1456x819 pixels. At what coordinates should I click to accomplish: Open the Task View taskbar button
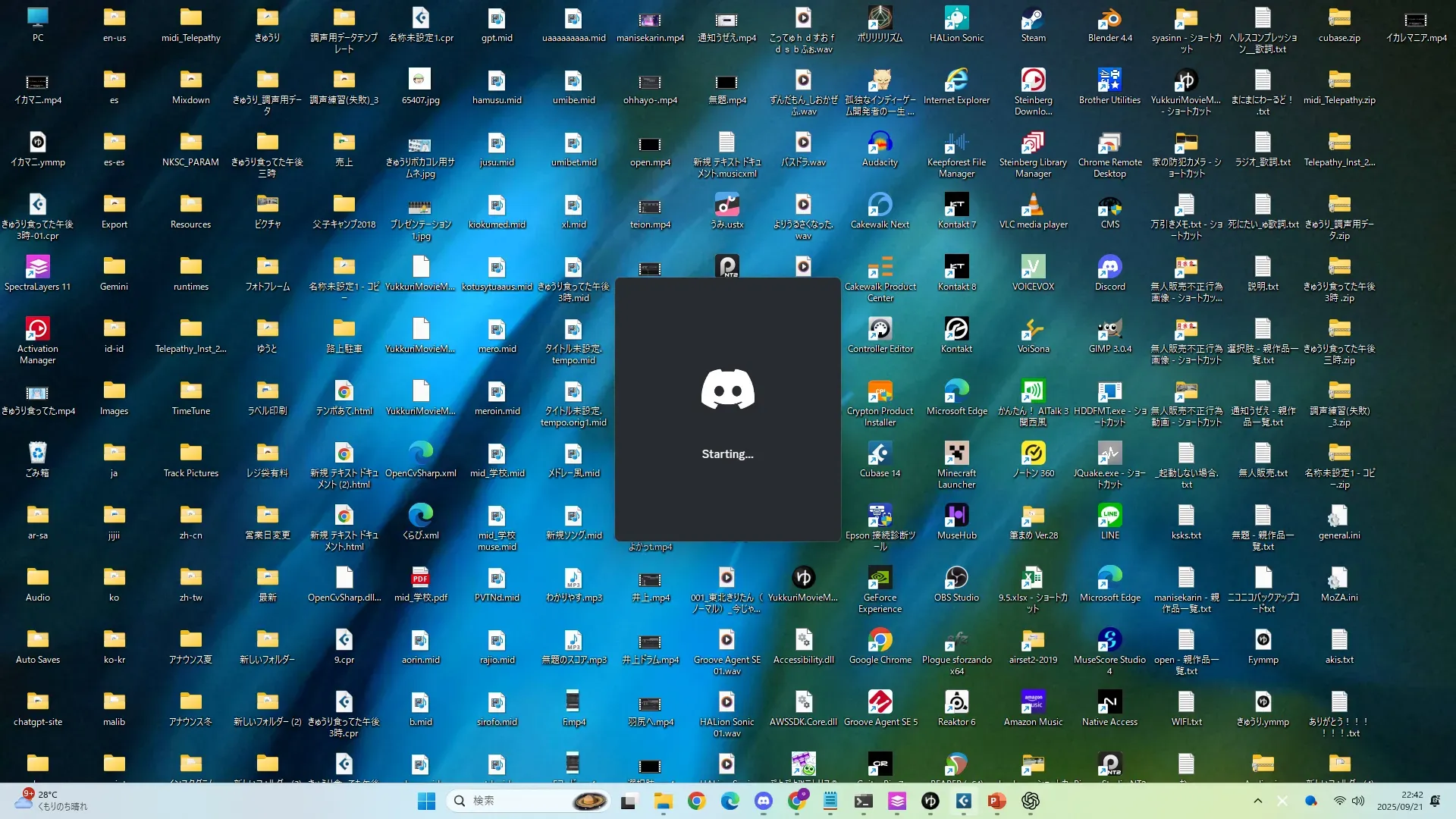click(629, 801)
